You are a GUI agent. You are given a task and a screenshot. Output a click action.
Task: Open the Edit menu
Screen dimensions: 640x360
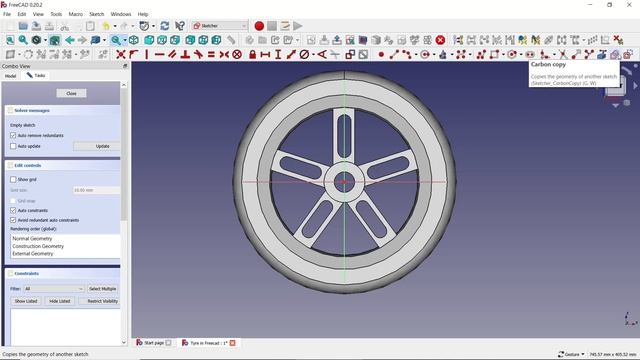click(x=22, y=14)
